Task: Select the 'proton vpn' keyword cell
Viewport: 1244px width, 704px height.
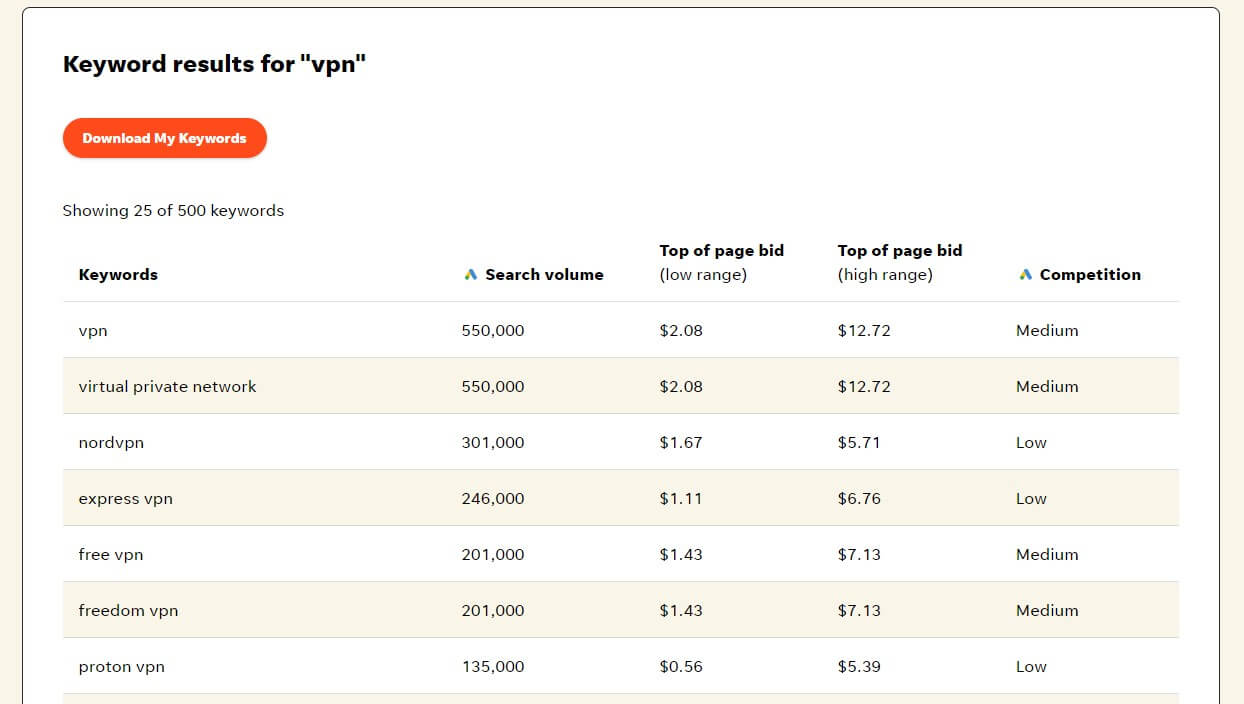Action: 122,667
